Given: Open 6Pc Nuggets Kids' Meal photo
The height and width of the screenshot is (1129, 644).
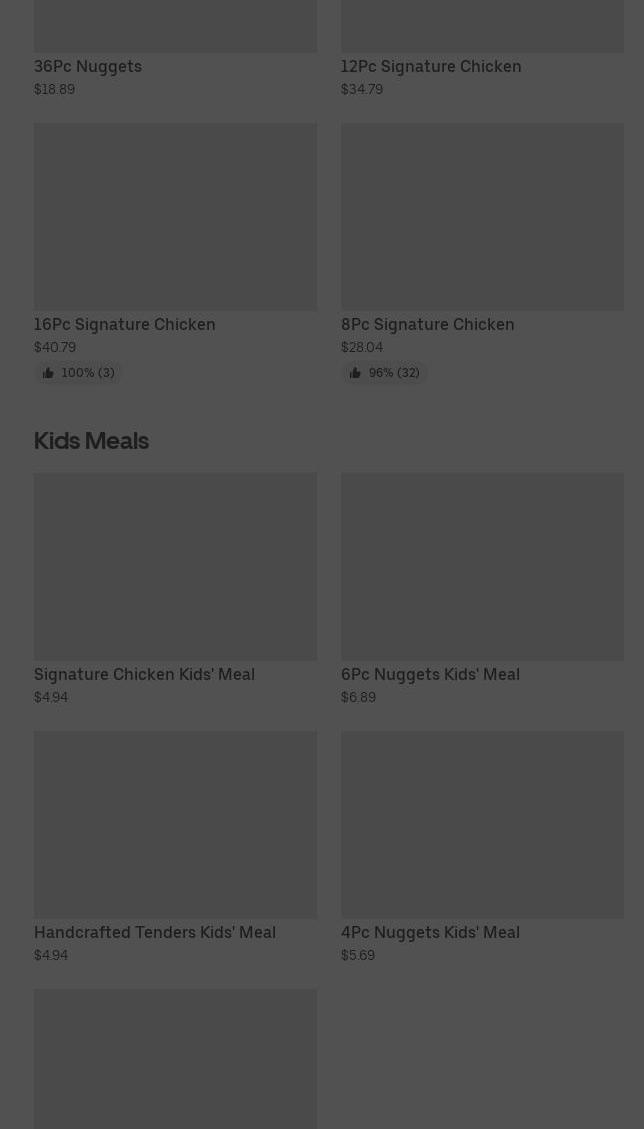Looking at the screenshot, I should pos(482,566).
